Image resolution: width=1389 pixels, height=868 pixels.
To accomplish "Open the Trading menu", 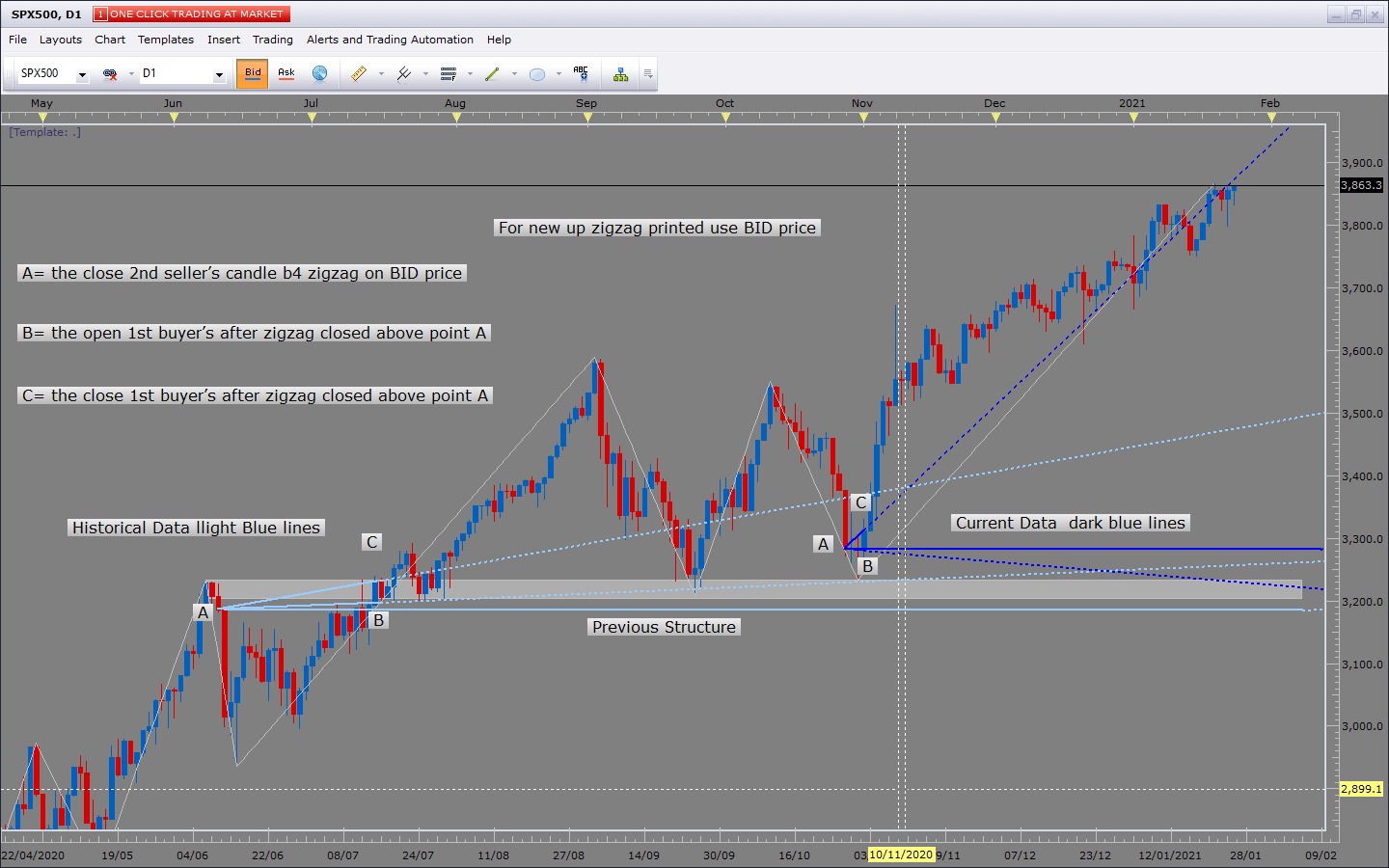I will coord(273,40).
